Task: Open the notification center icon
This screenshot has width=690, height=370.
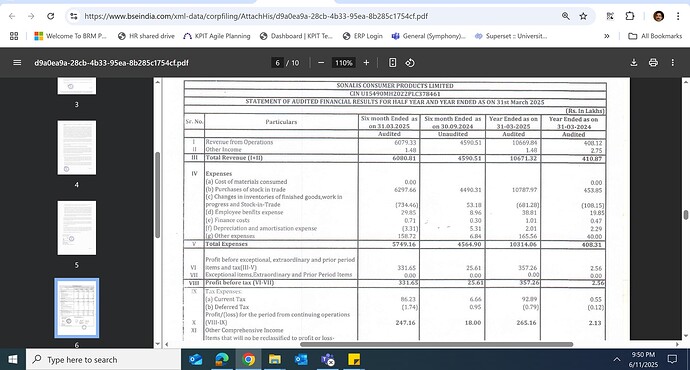Action: coord(672,359)
